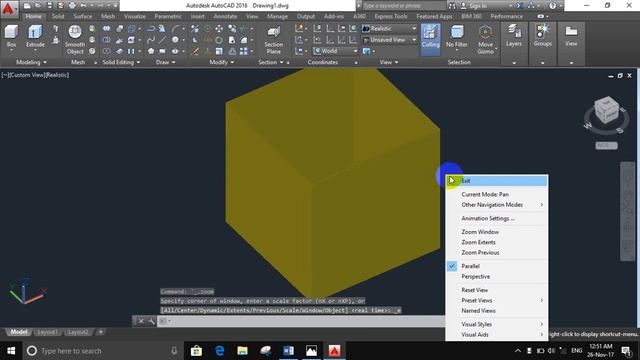Choose the Move Gizmo tool
Image resolution: width=640 pixels, height=360 pixels.
click(x=485, y=40)
